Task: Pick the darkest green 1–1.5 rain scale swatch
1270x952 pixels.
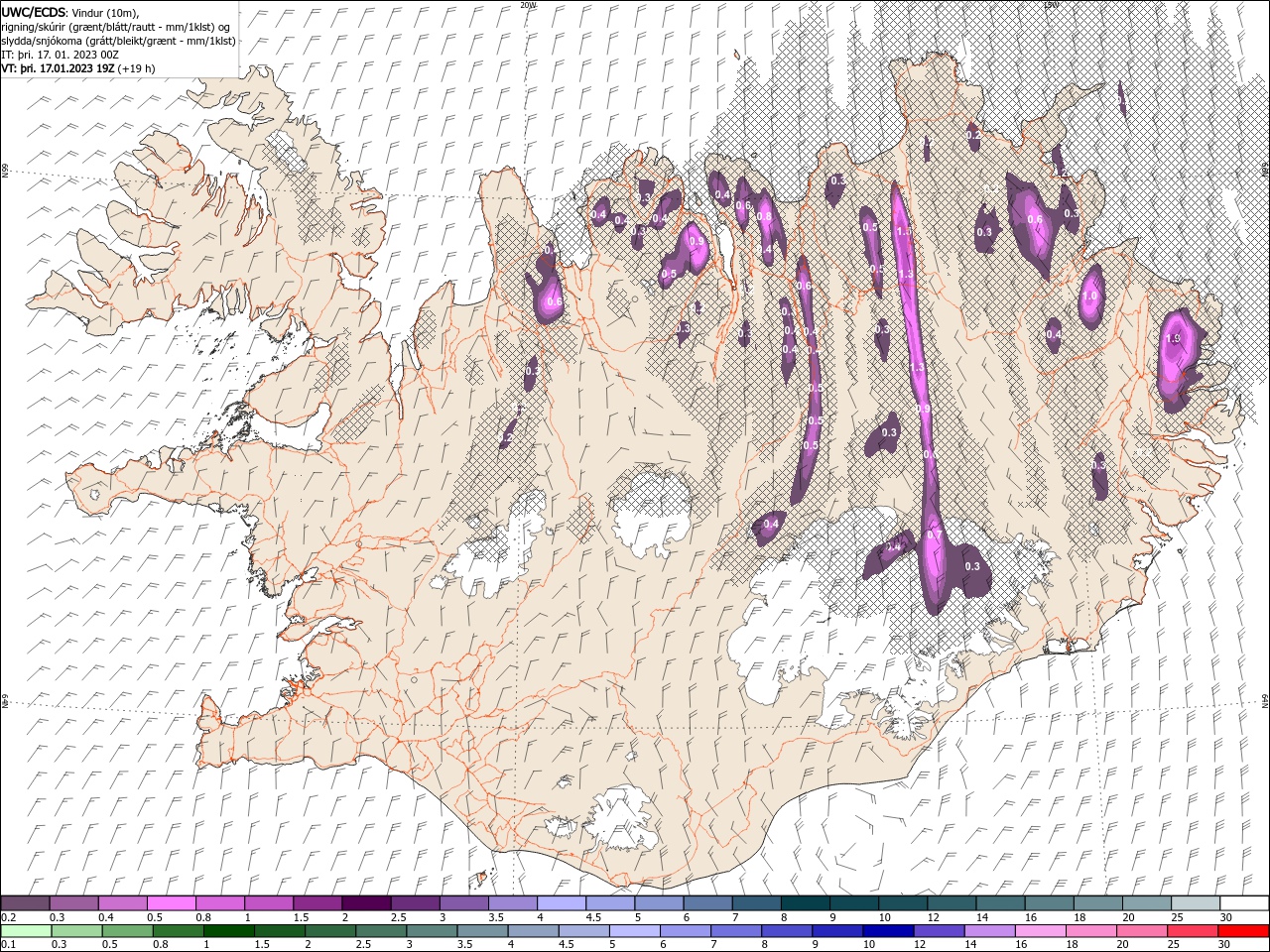Action: click(x=228, y=931)
